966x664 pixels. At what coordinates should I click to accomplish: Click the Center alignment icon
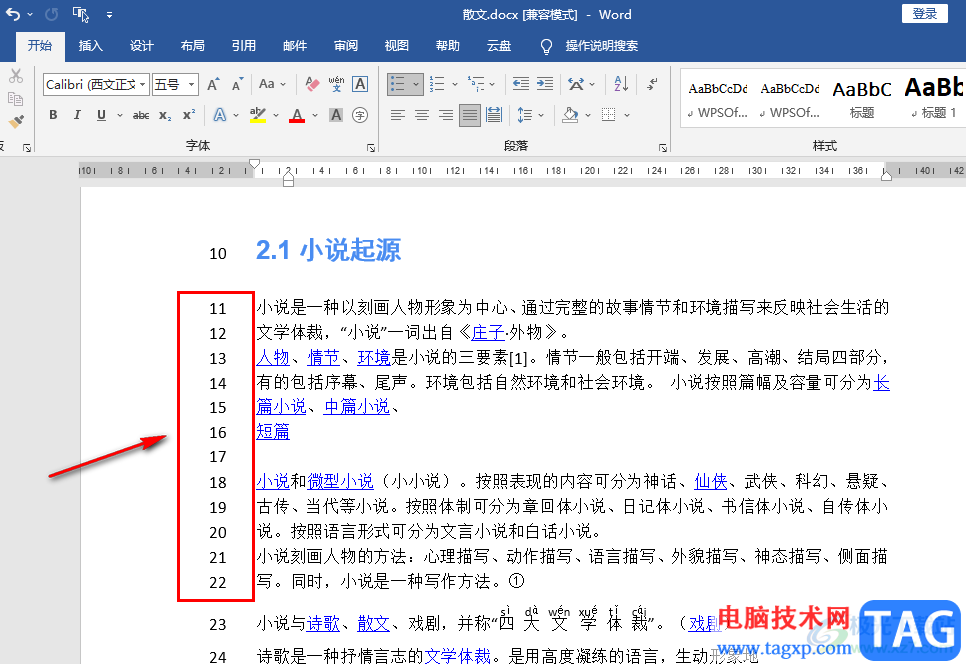tap(422, 115)
